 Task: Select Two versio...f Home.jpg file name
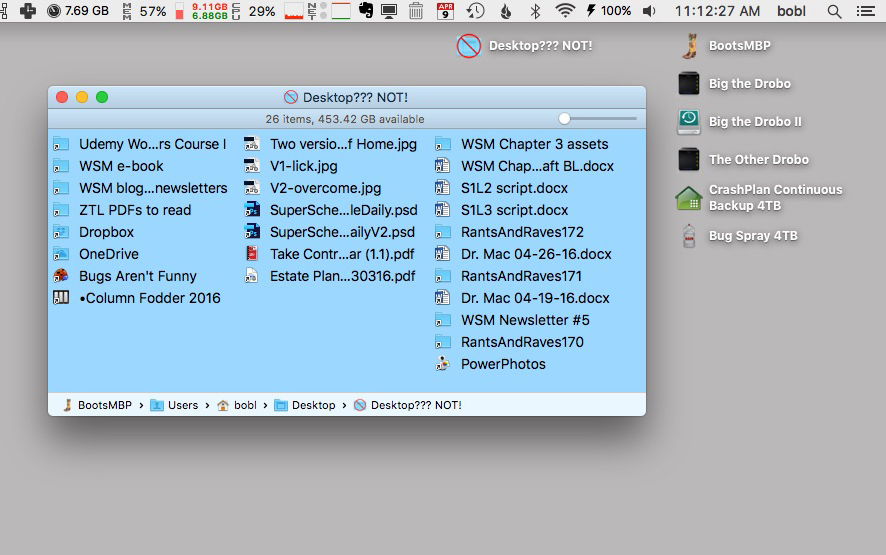coord(344,144)
